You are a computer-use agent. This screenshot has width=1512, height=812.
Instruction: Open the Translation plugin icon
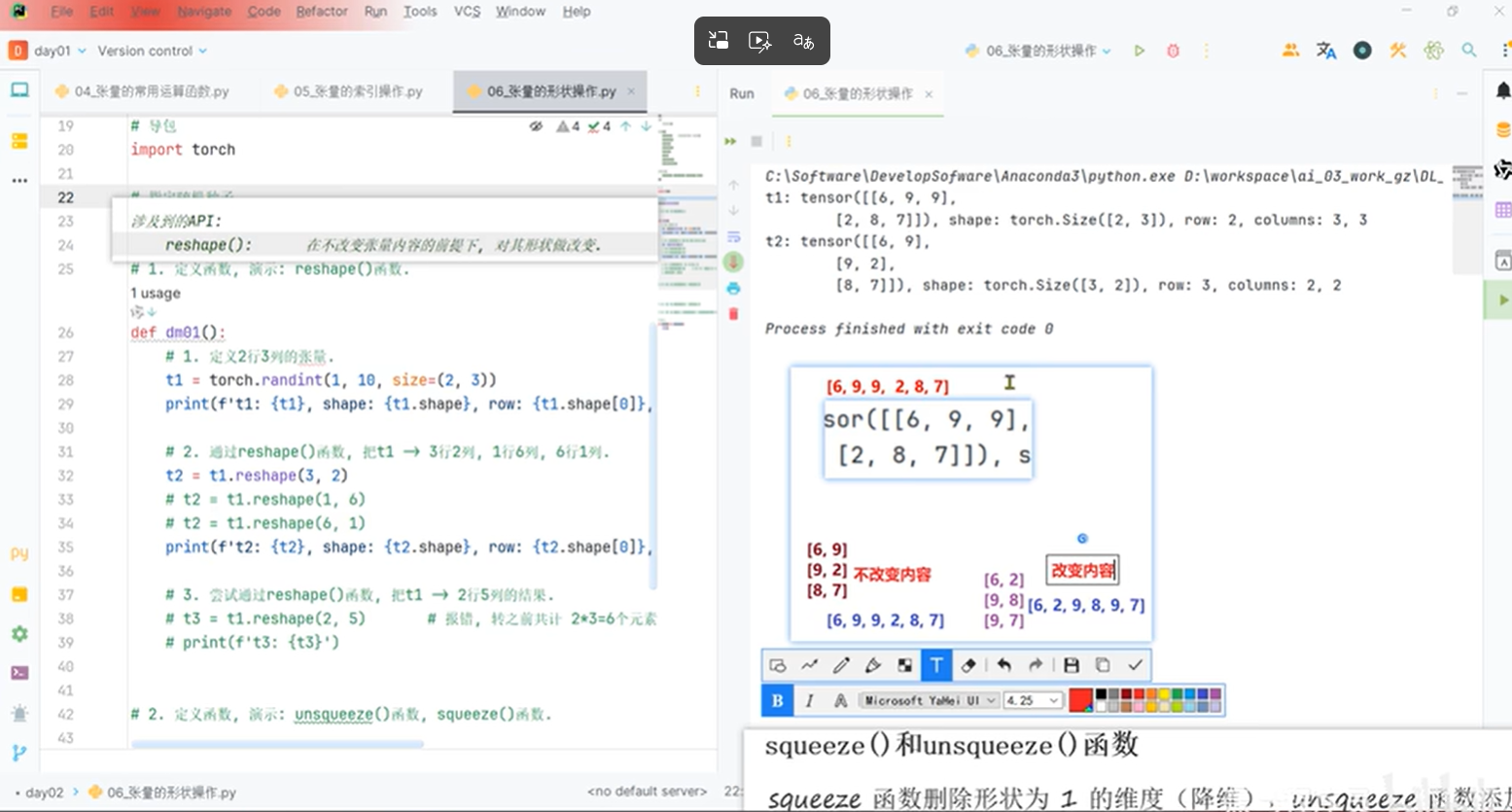click(1326, 51)
